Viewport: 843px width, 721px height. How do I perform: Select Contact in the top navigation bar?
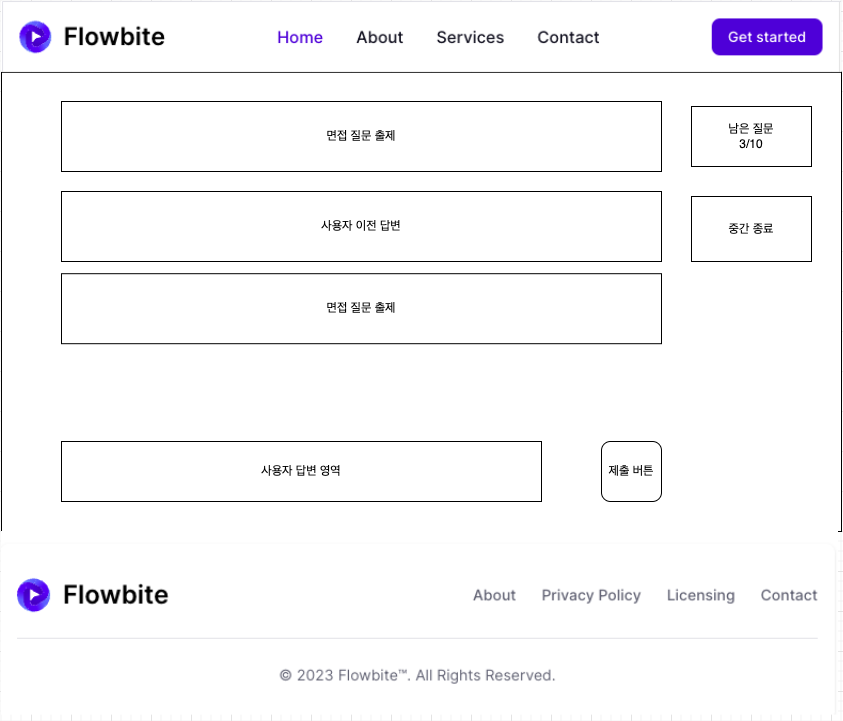[x=568, y=37]
